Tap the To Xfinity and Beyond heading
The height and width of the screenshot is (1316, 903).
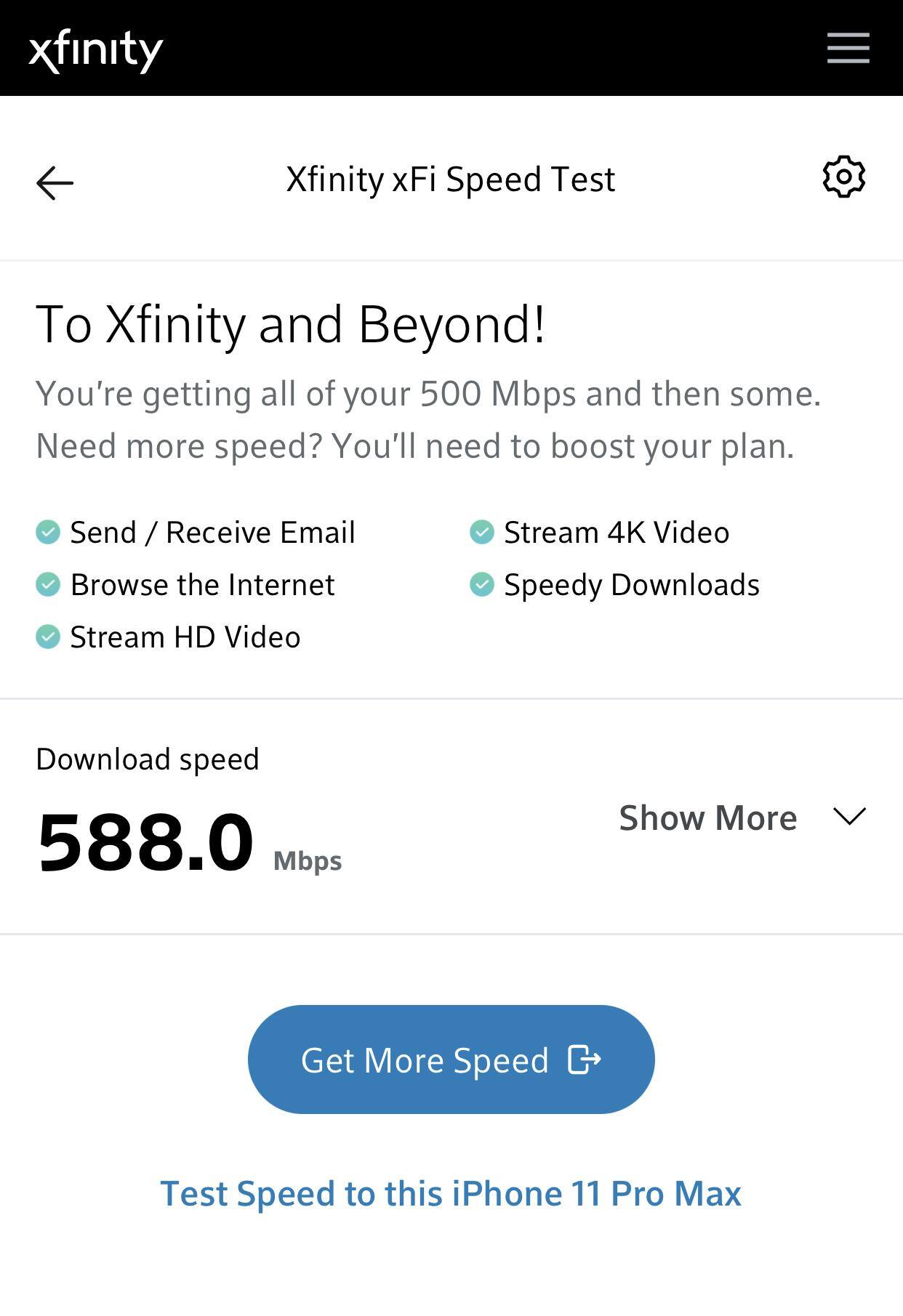(x=290, y=324)
